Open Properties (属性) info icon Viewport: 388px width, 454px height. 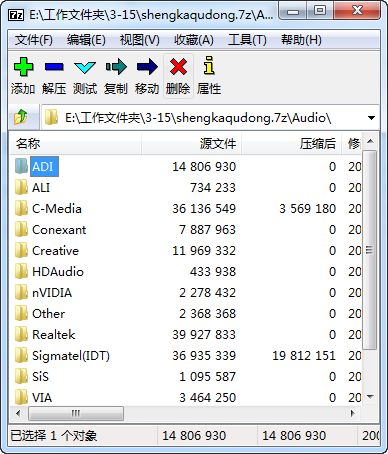click(x=209, y=65)
